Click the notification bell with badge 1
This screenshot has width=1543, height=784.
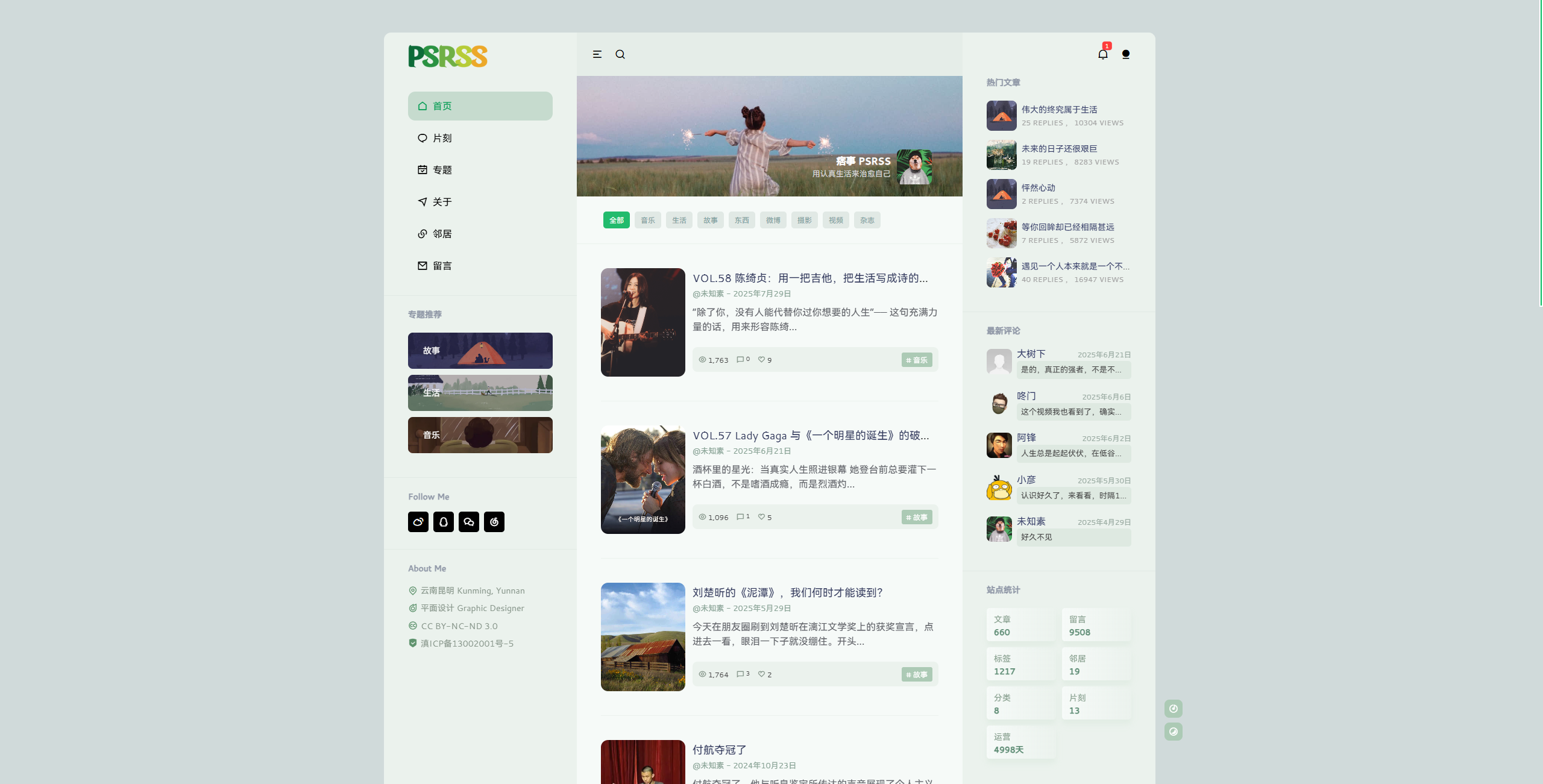[x=1103, y=54]
